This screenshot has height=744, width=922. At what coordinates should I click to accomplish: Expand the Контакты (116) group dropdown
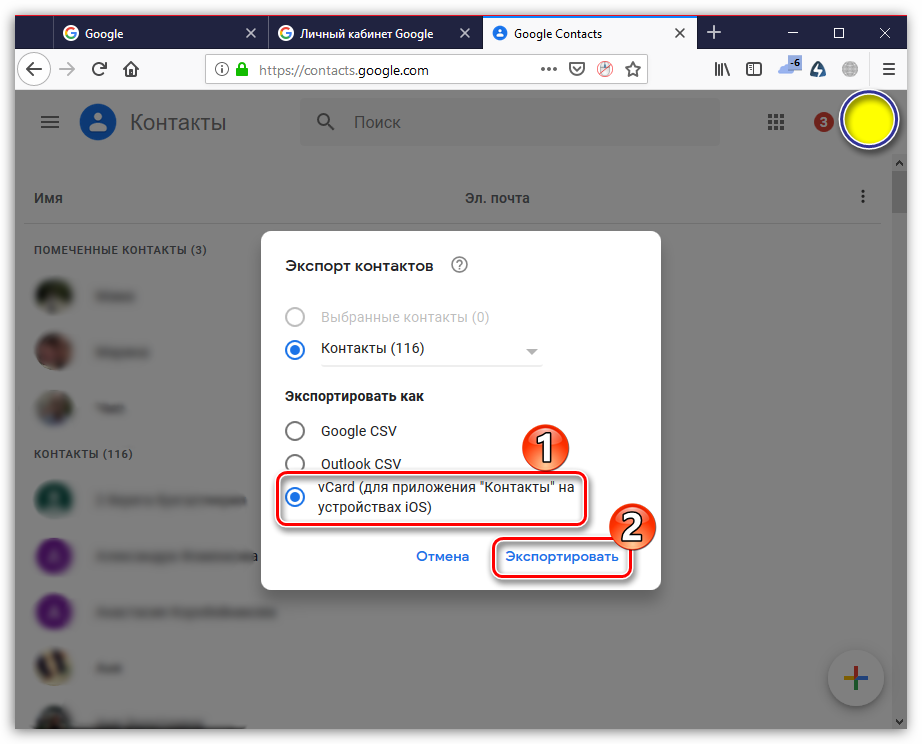[532, 351]
